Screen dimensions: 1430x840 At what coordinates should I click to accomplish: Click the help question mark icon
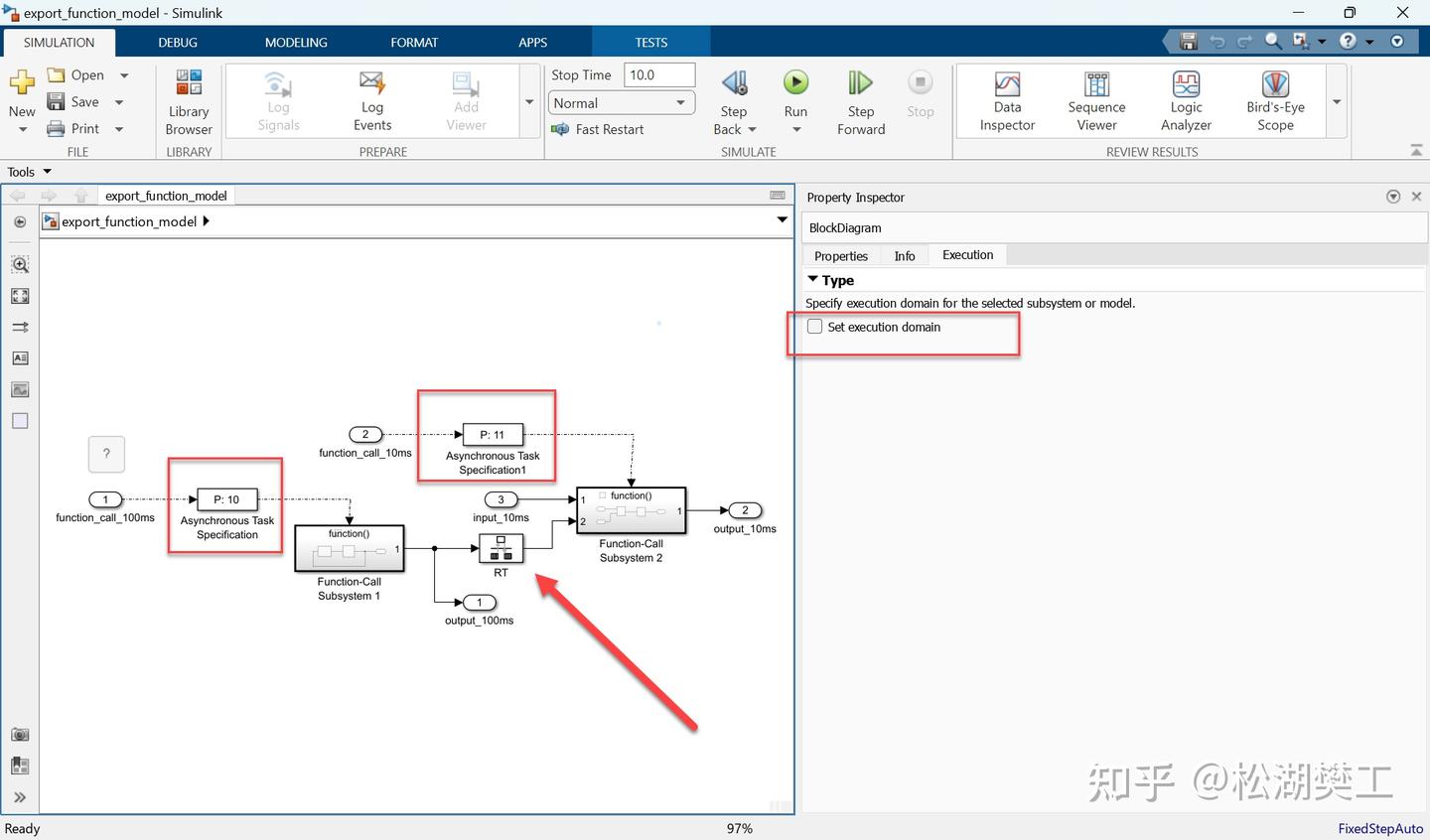click(1348, 42)
